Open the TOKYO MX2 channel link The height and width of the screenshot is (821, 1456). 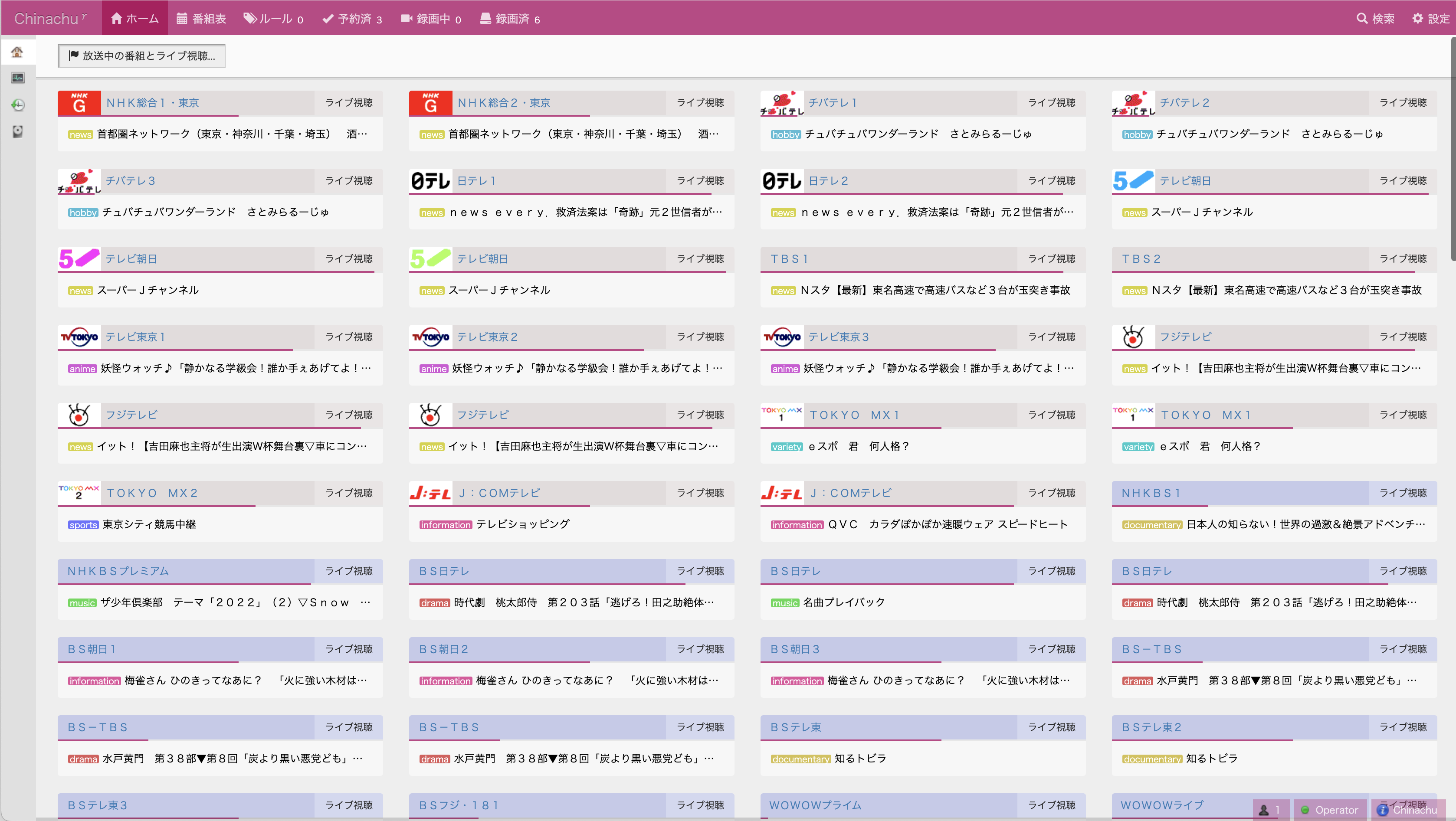152,493
